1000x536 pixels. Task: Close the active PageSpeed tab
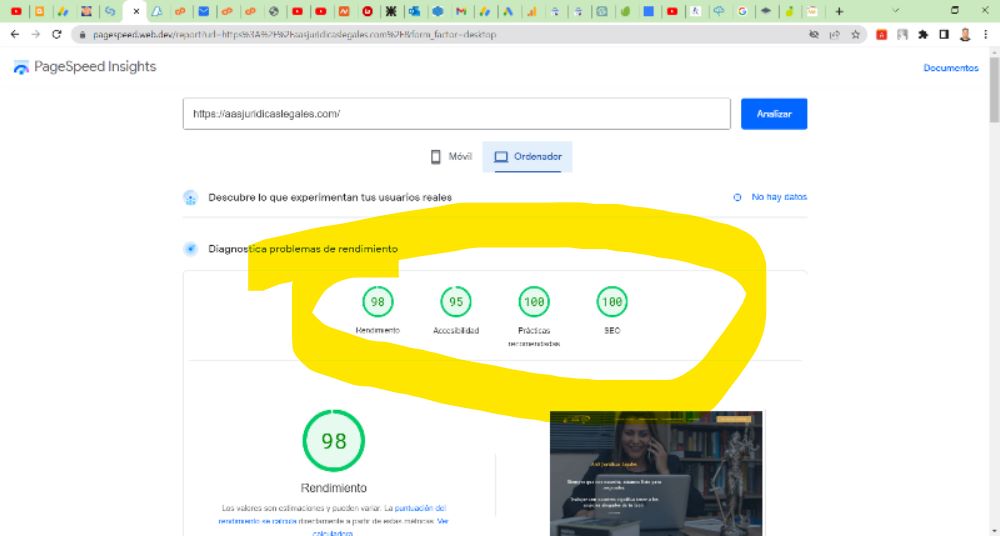[x=136, y=11]
